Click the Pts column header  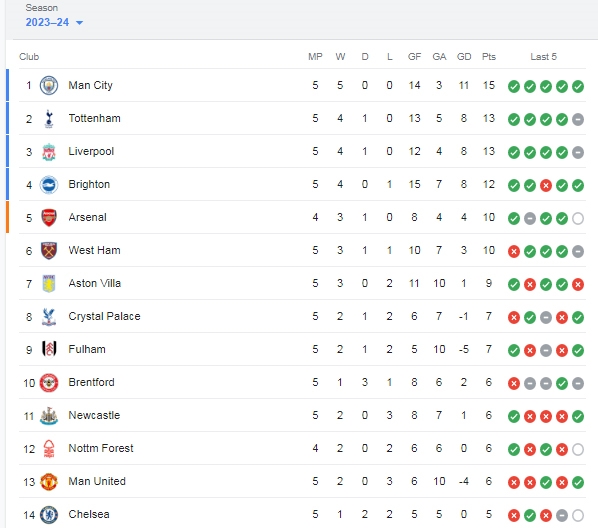pyautogui.click(x=489, y=56)
